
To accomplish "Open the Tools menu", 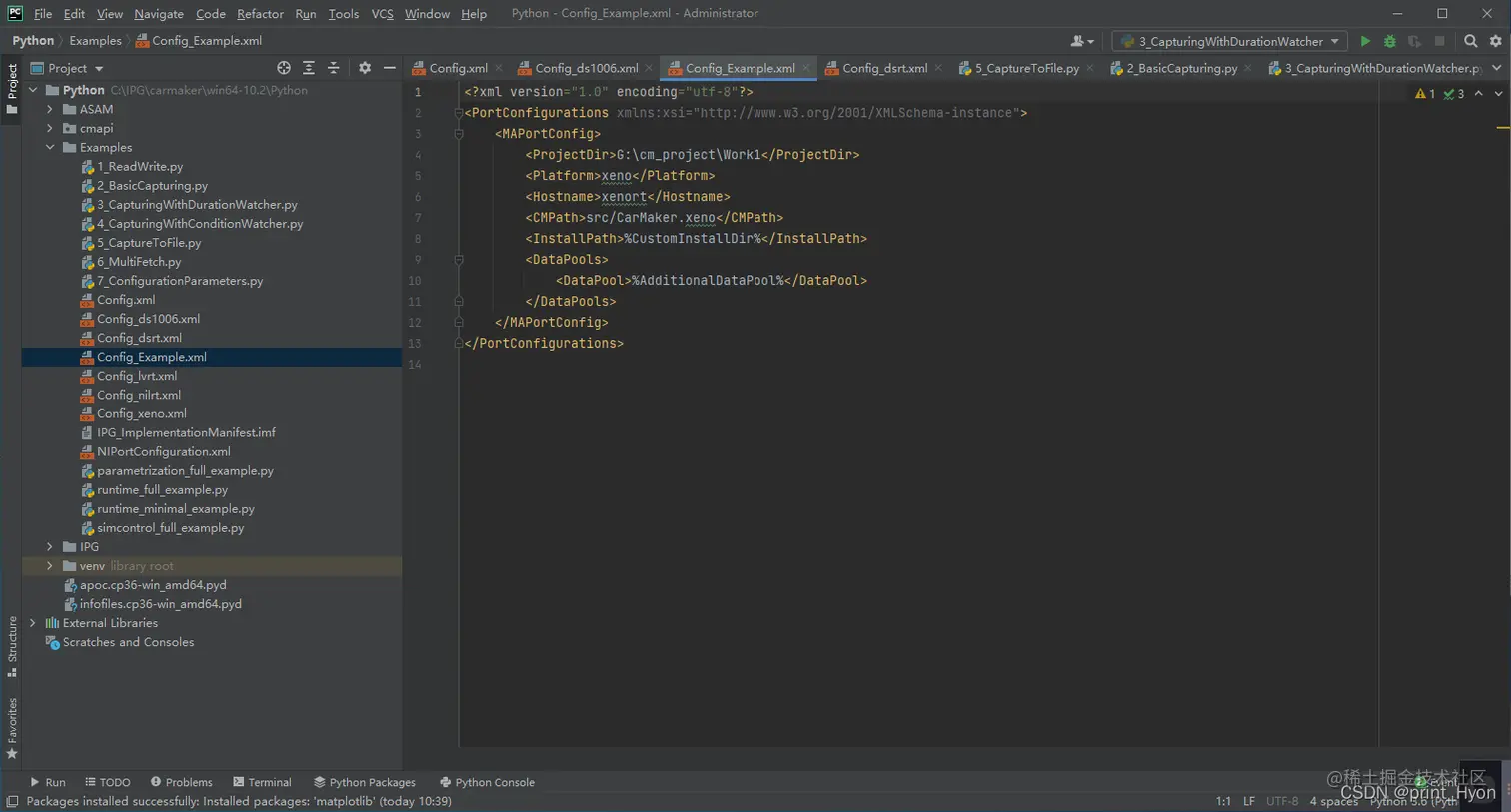I will coord(343,14).
